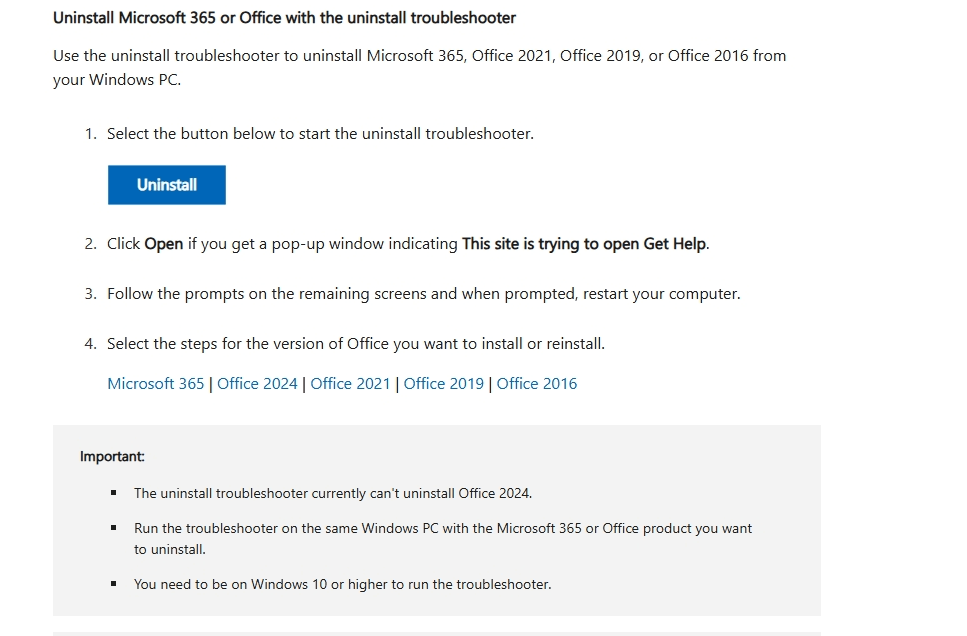Image resolution: width=967 pixels, height=636 pixels.
Task: Click the note that Office 2024 can't be uninstalled
Action: [x=333, y=494]
